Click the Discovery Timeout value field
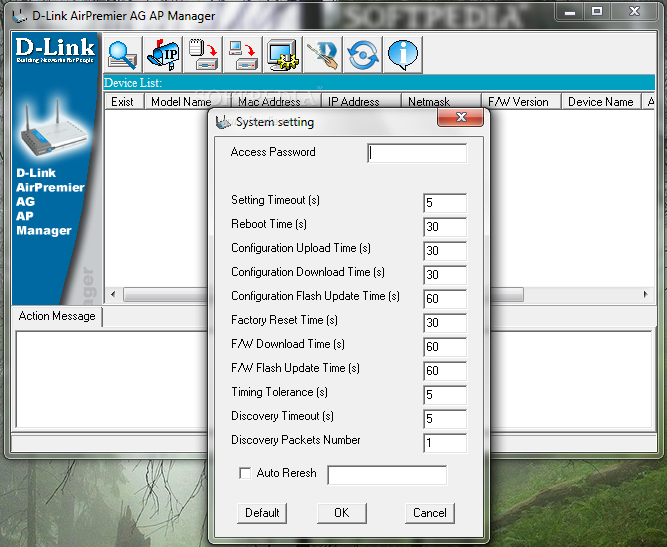Image resolution: width=667 pixels, height=547 pixels. click(x=445, y=419)
